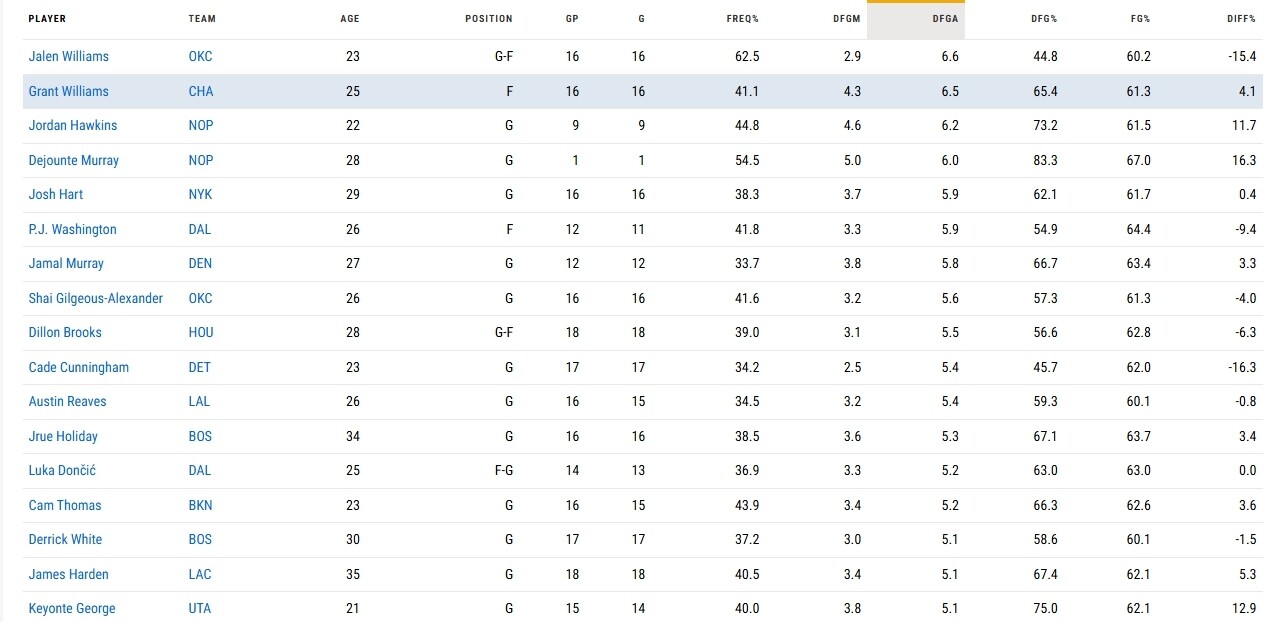This screenshot has height=622, width=1278.
Task: Sort players by AGE column
Action: pos(350,19)
